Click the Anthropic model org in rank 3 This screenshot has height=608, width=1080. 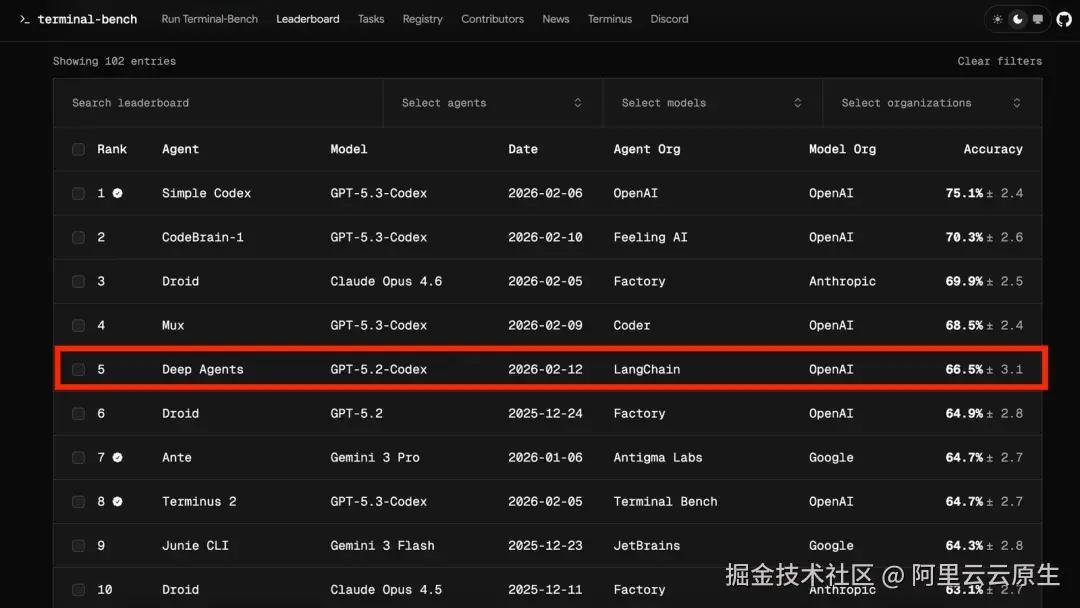pyautogui.click(x=842, y=282)
